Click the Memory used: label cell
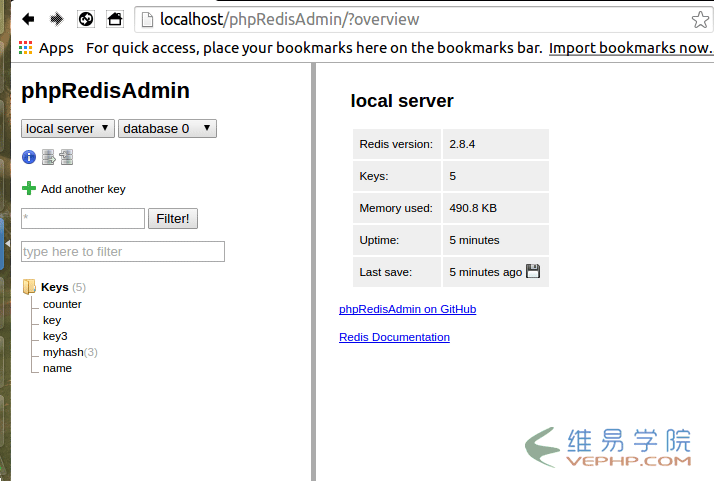Screen dimensions: 714x481 point(397,208)
